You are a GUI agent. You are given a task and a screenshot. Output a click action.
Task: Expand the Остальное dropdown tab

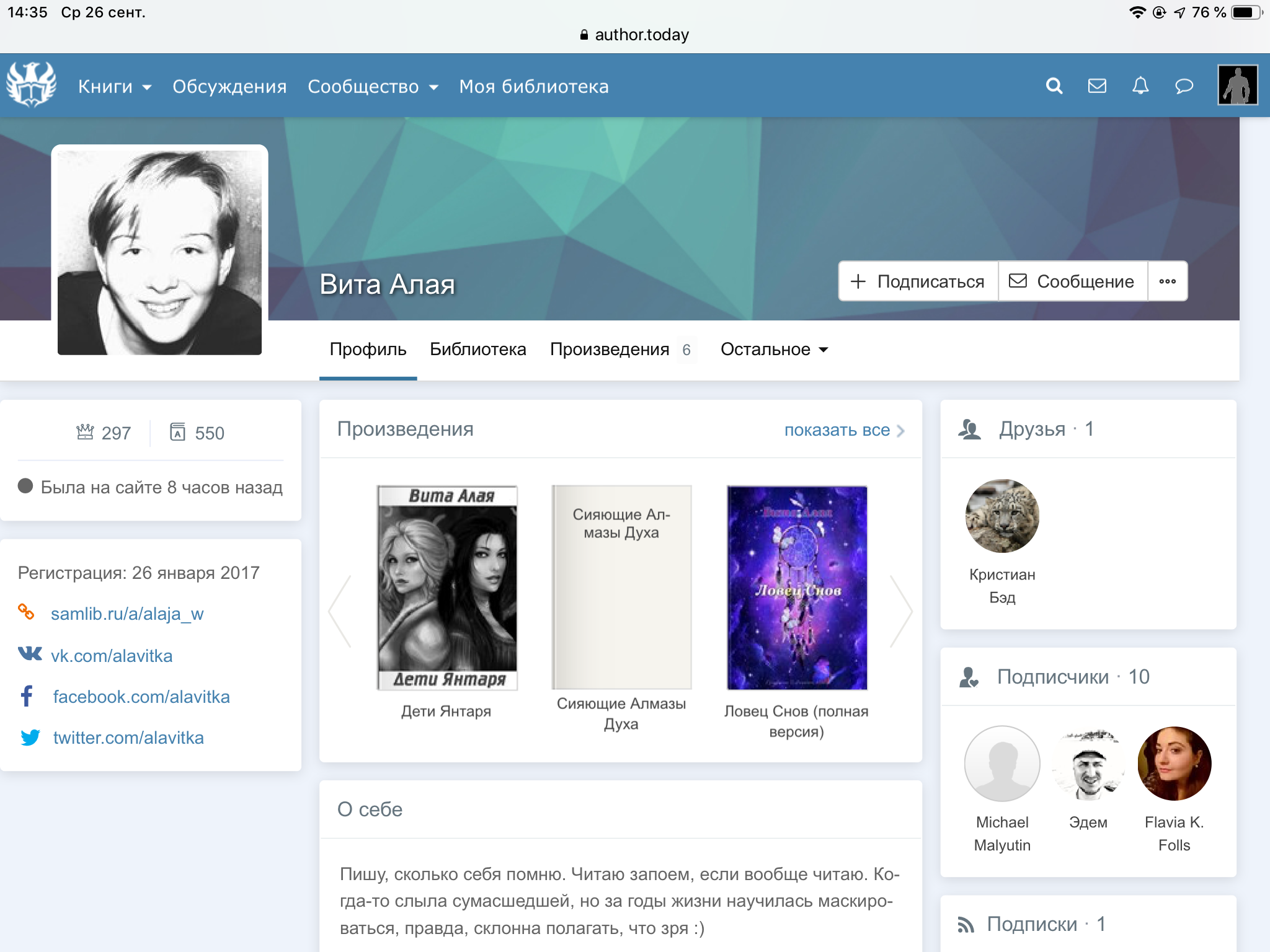pyautogui.click(x=775, y=350)
